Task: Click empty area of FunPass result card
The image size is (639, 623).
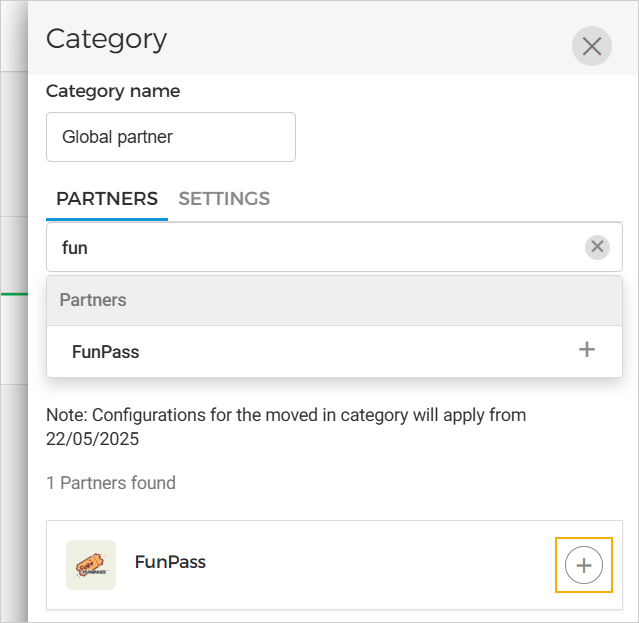Action: tap(380, 565)
